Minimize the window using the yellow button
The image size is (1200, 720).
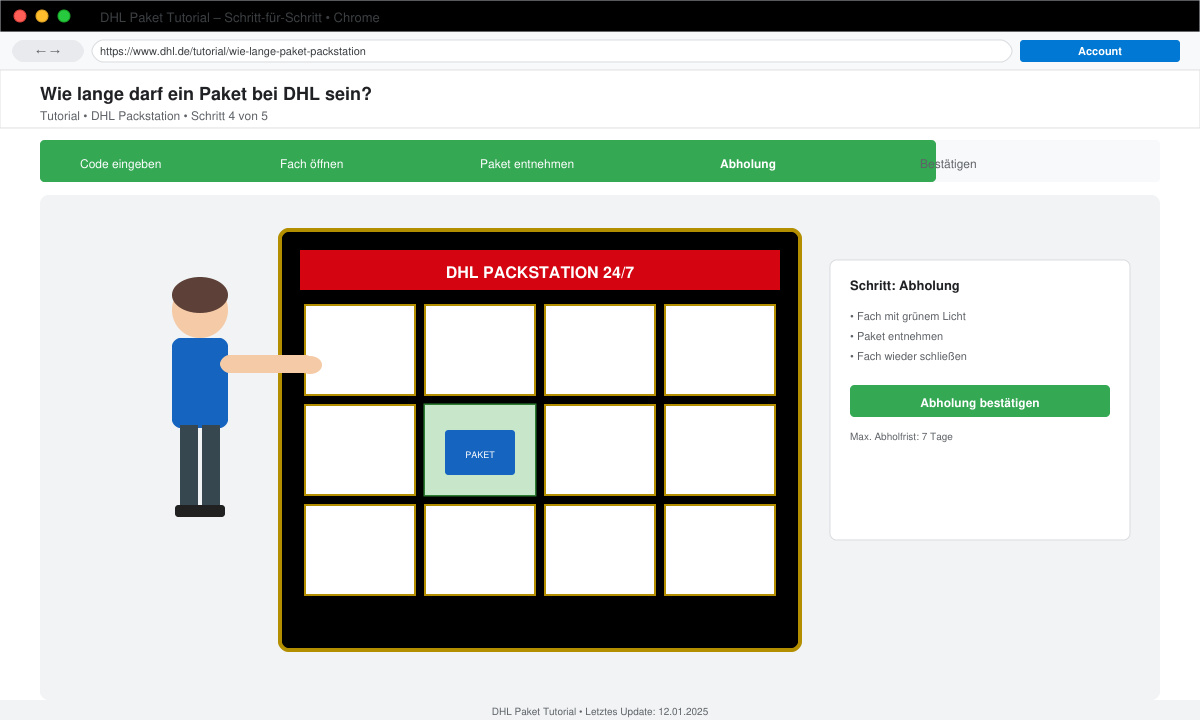click(42, 16)
